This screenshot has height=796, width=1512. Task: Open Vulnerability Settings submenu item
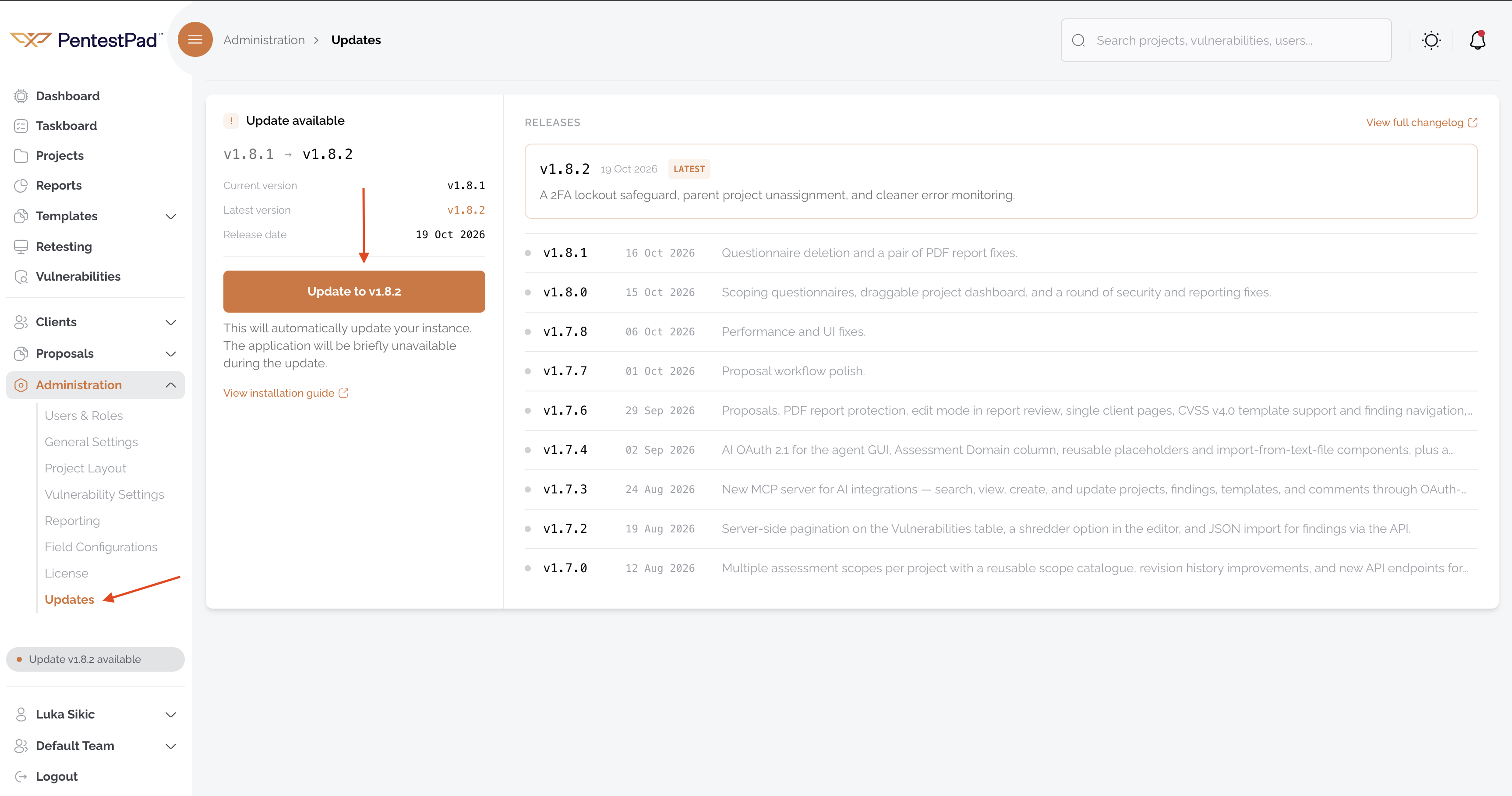click(x=105, y=494)
